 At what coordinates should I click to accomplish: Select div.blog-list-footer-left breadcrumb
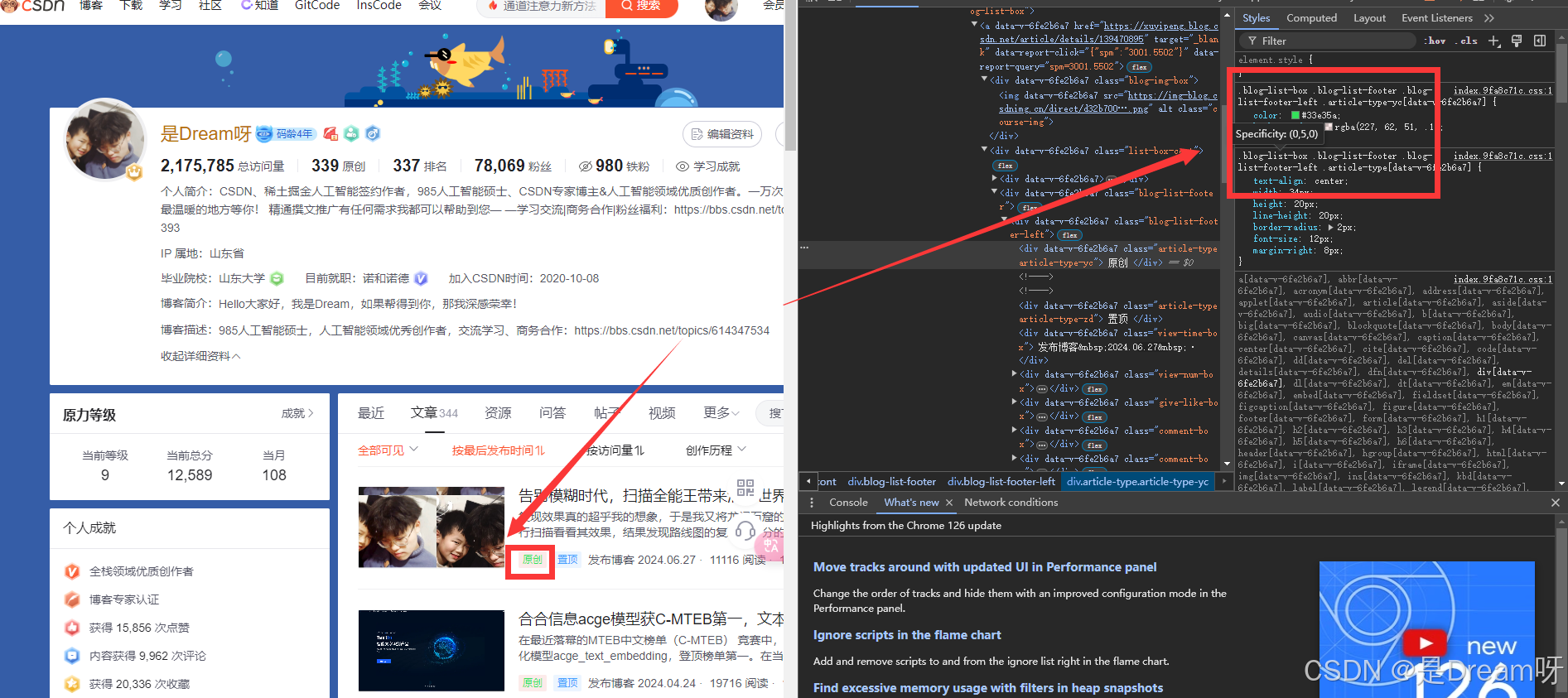(1001, 481)
